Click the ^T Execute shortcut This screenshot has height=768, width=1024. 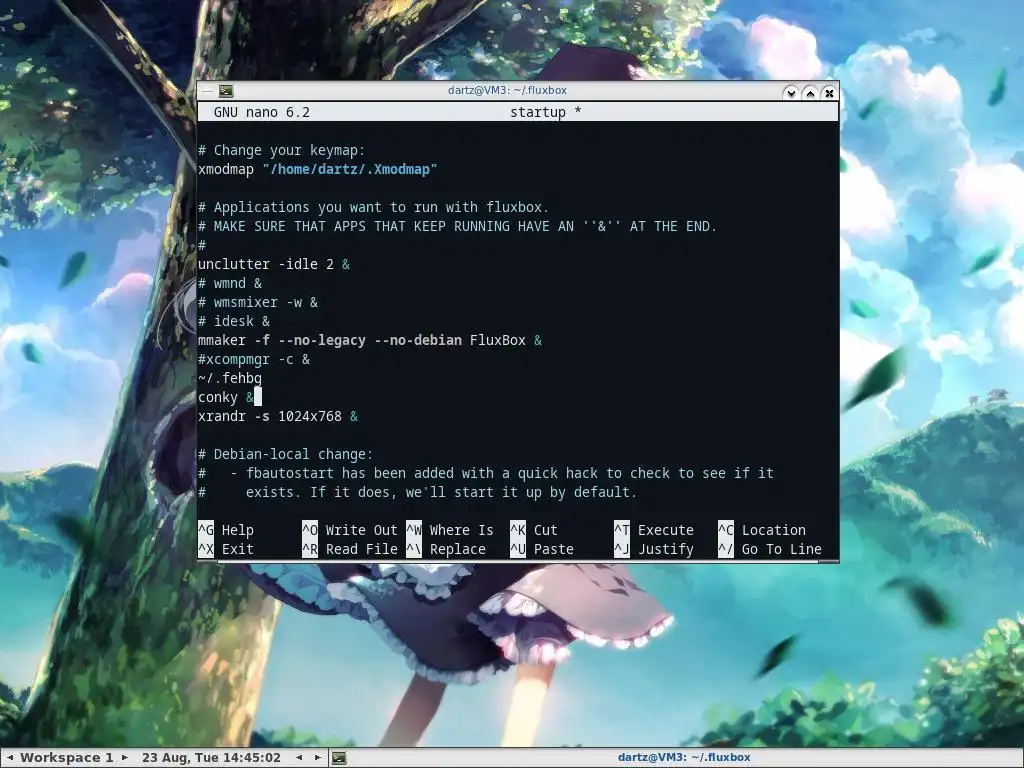654,530
